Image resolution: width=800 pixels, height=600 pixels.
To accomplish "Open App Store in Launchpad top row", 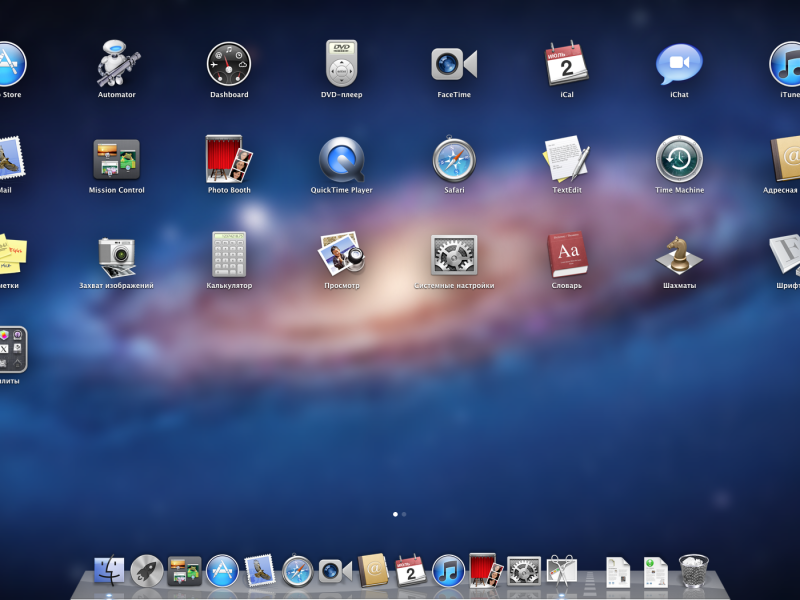I will point(12,64).
